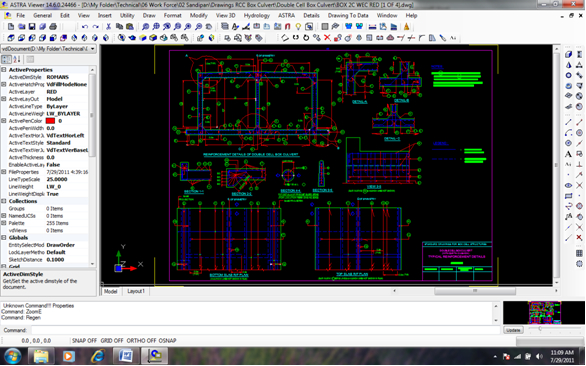This screenshot has height=366, width=586.
Task: Expand the ActivePenColor row
Action: 4,121
